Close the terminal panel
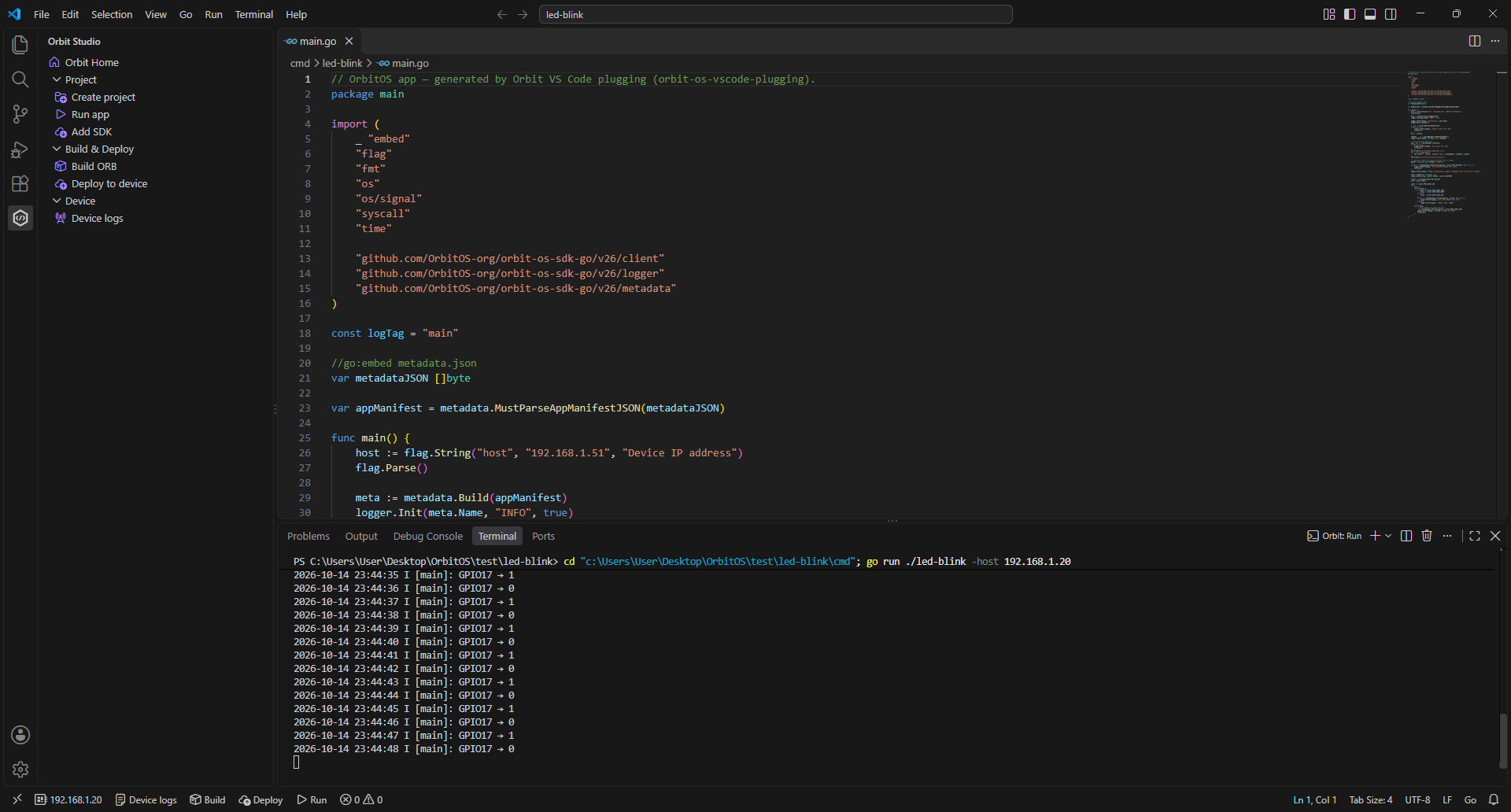The height and width of the screenshot is (812, 1511). pyautogui.click(x=1495, y=536)
